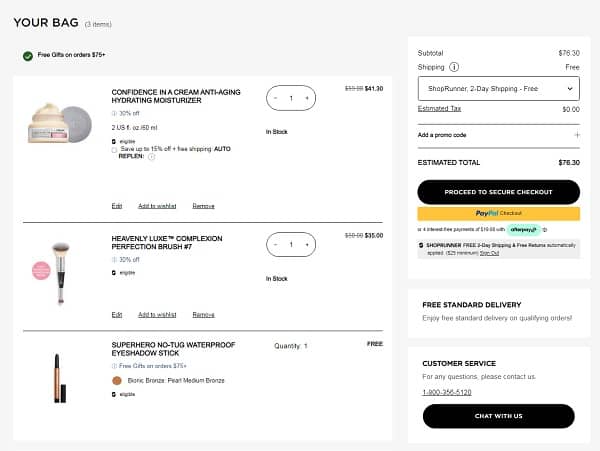Start a chat with Chat With Us

pos(497,416)
